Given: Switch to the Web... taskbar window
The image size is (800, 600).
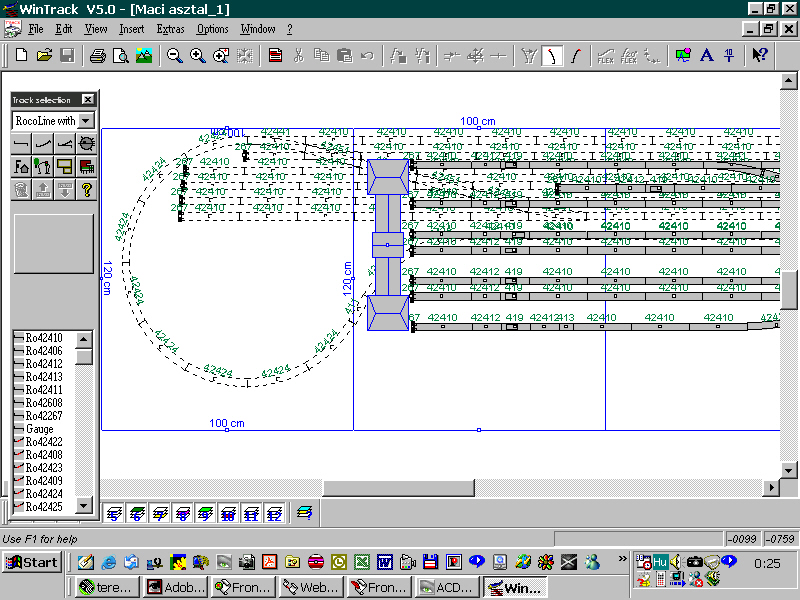Looking at the screenshot, I should (311, 587).
